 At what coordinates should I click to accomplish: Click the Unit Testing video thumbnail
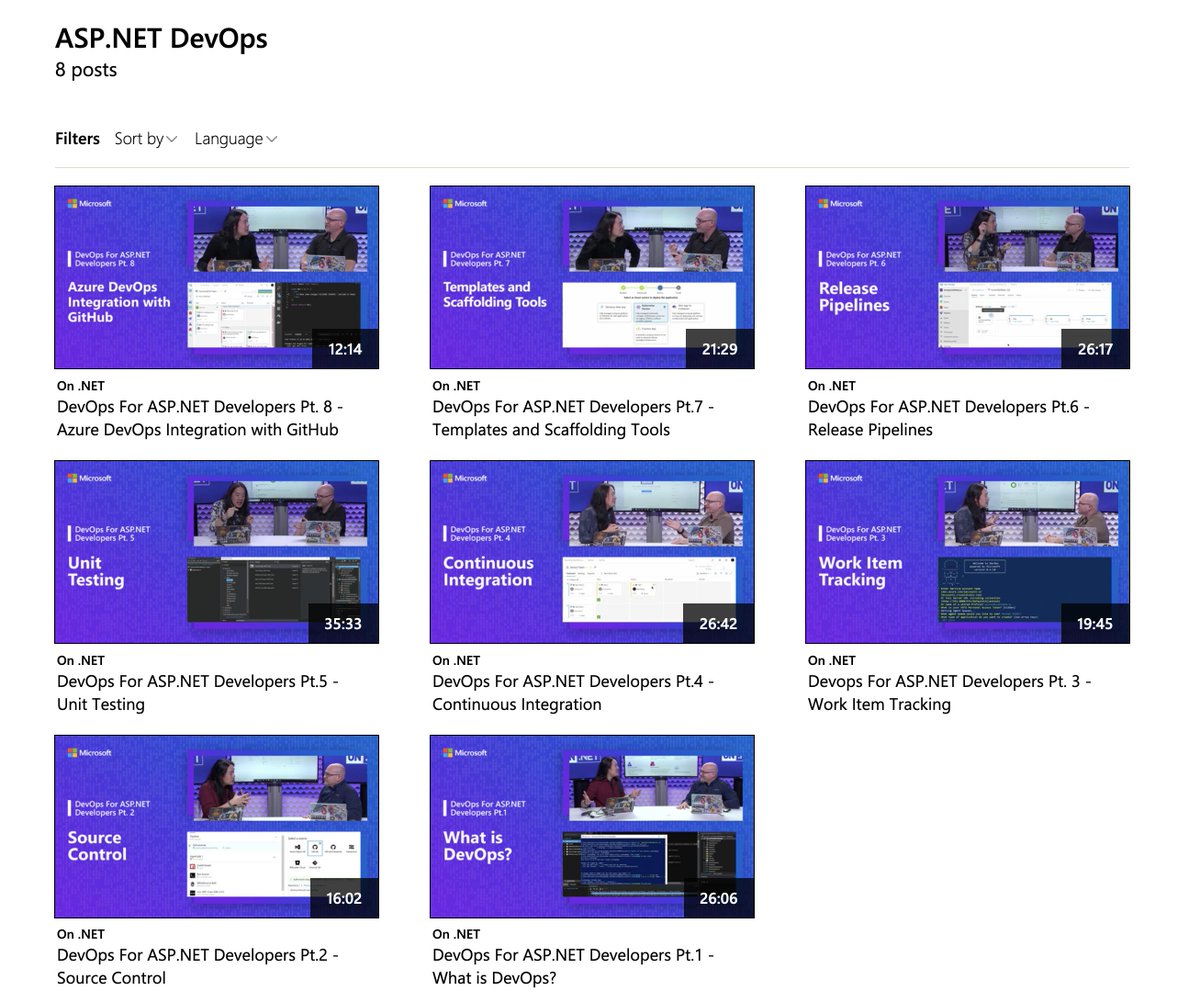[216, 551]
